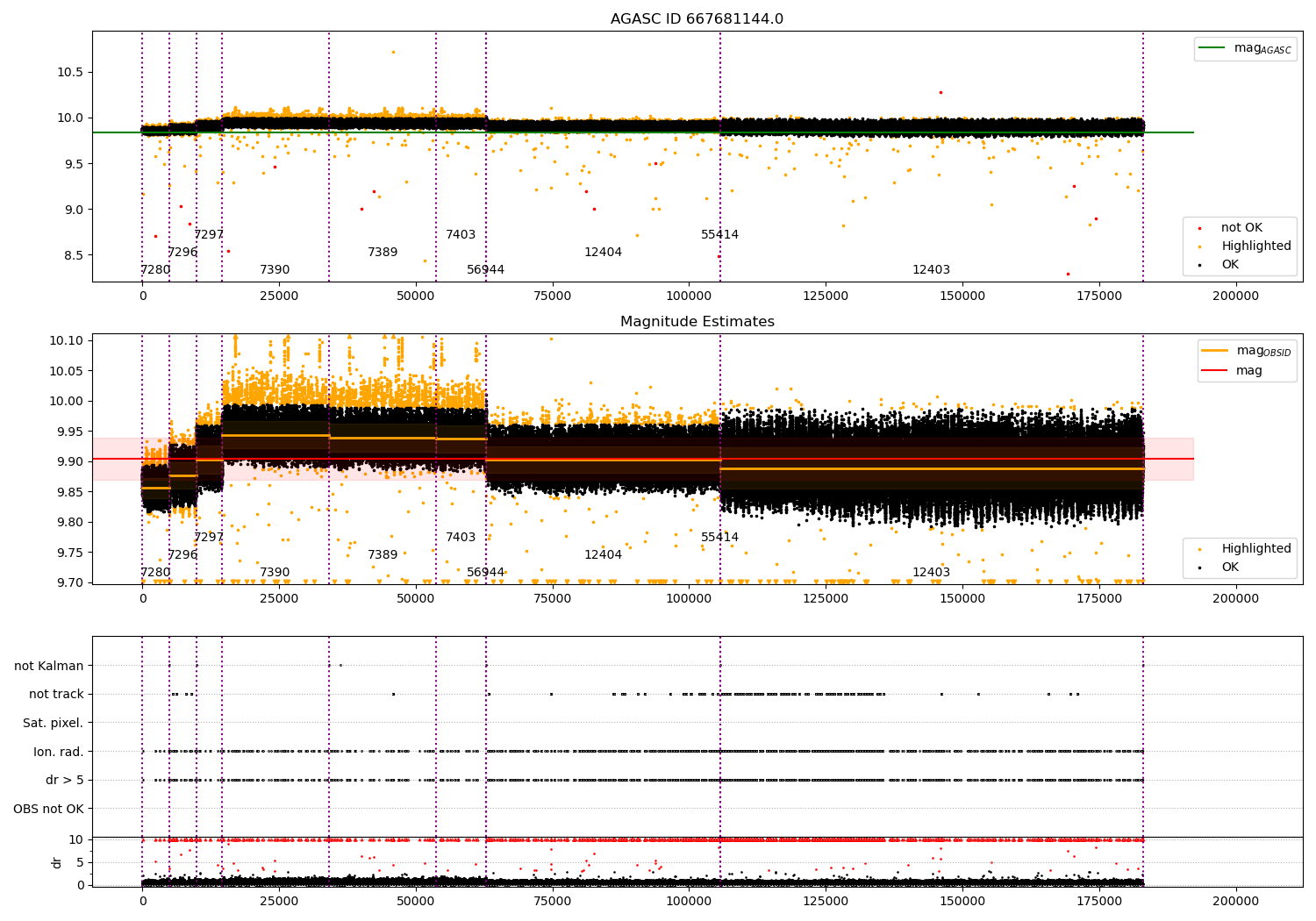Viewport: 1316px width, 921px height.
Task: Click obsid label 7389 in the Magnitude Estimates plot
Action: point(383,555)
